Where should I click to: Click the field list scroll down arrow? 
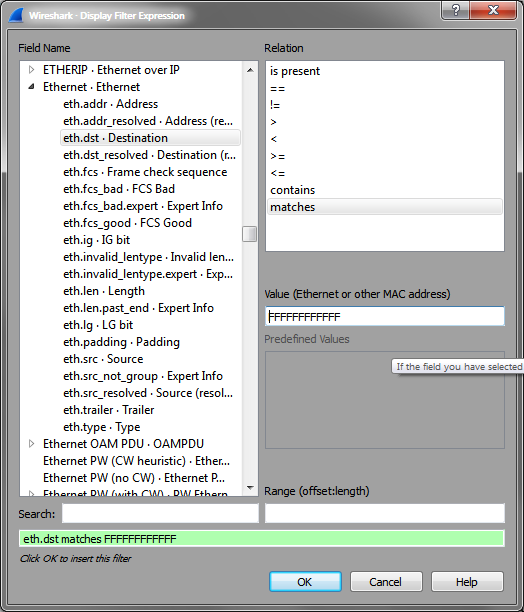[250, 487]
